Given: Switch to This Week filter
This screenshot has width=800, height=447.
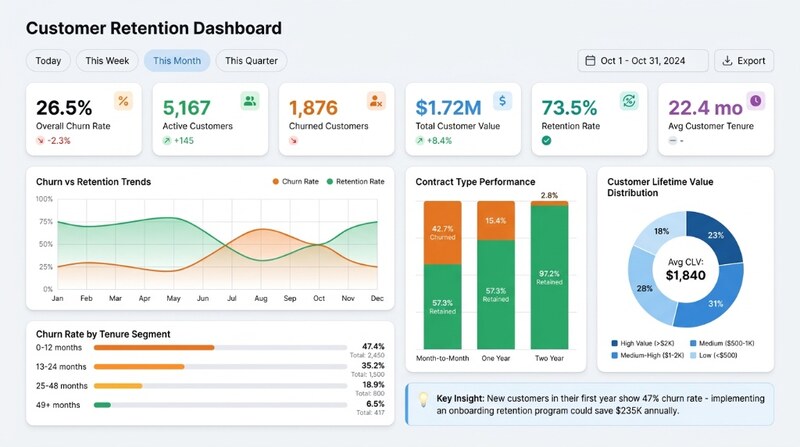Looking at the screenshot, I should [107, 61].
